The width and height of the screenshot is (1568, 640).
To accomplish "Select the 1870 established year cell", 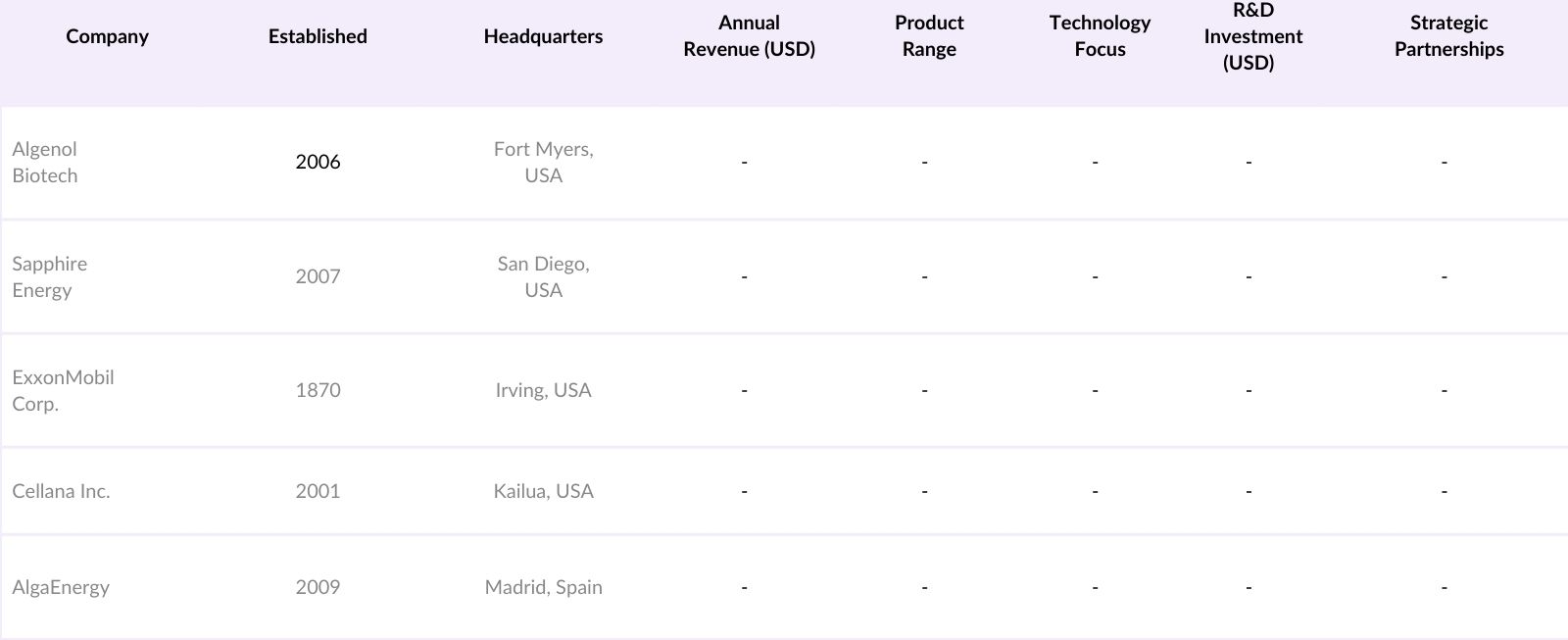I will (318, 391).
